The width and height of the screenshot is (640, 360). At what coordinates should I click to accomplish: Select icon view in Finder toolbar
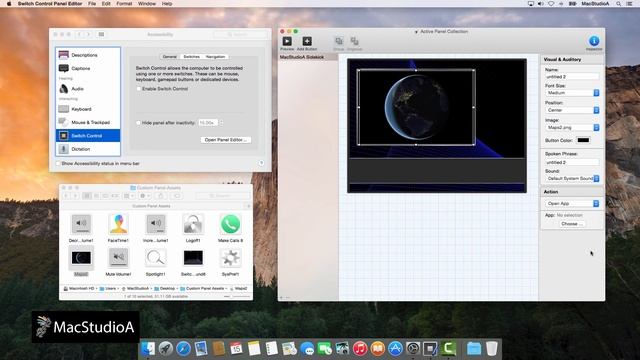tap(87, 196)
